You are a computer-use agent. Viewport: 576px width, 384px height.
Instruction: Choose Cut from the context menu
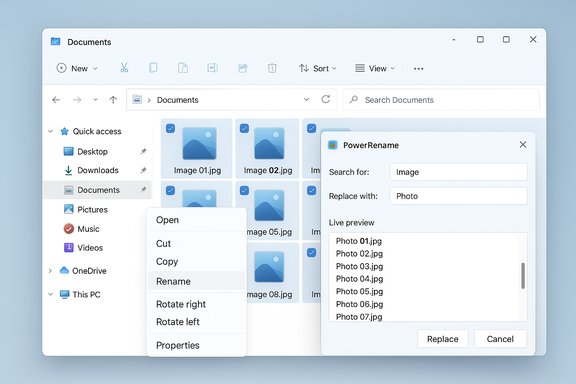click(196, 244)
